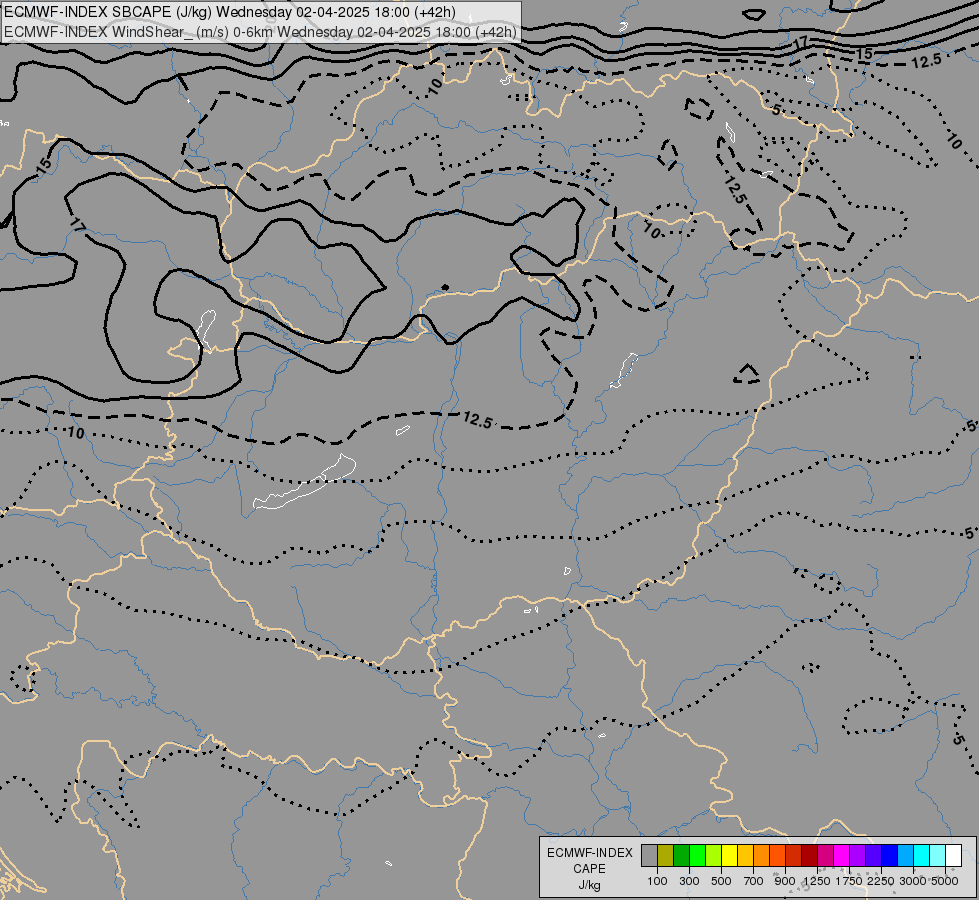Click the 15 label on the left solid contour
The width and height of the screenshot is (979, 900).
coord(44,166)
